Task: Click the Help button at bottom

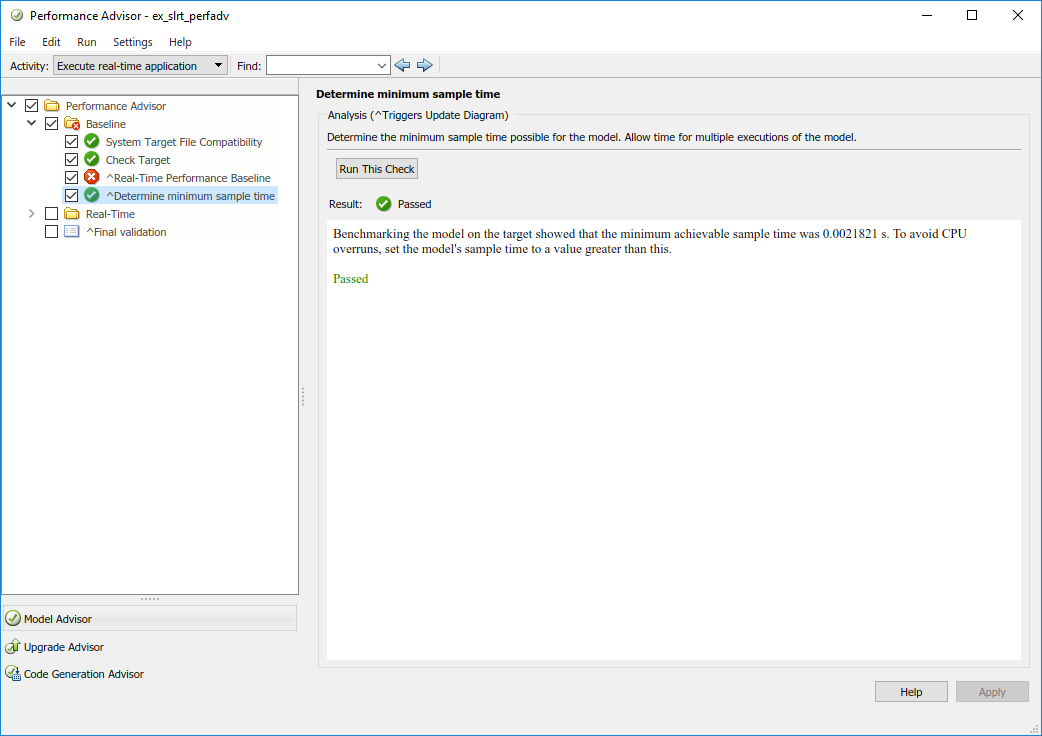Action: pyautogui.click(x=911, y=692)
